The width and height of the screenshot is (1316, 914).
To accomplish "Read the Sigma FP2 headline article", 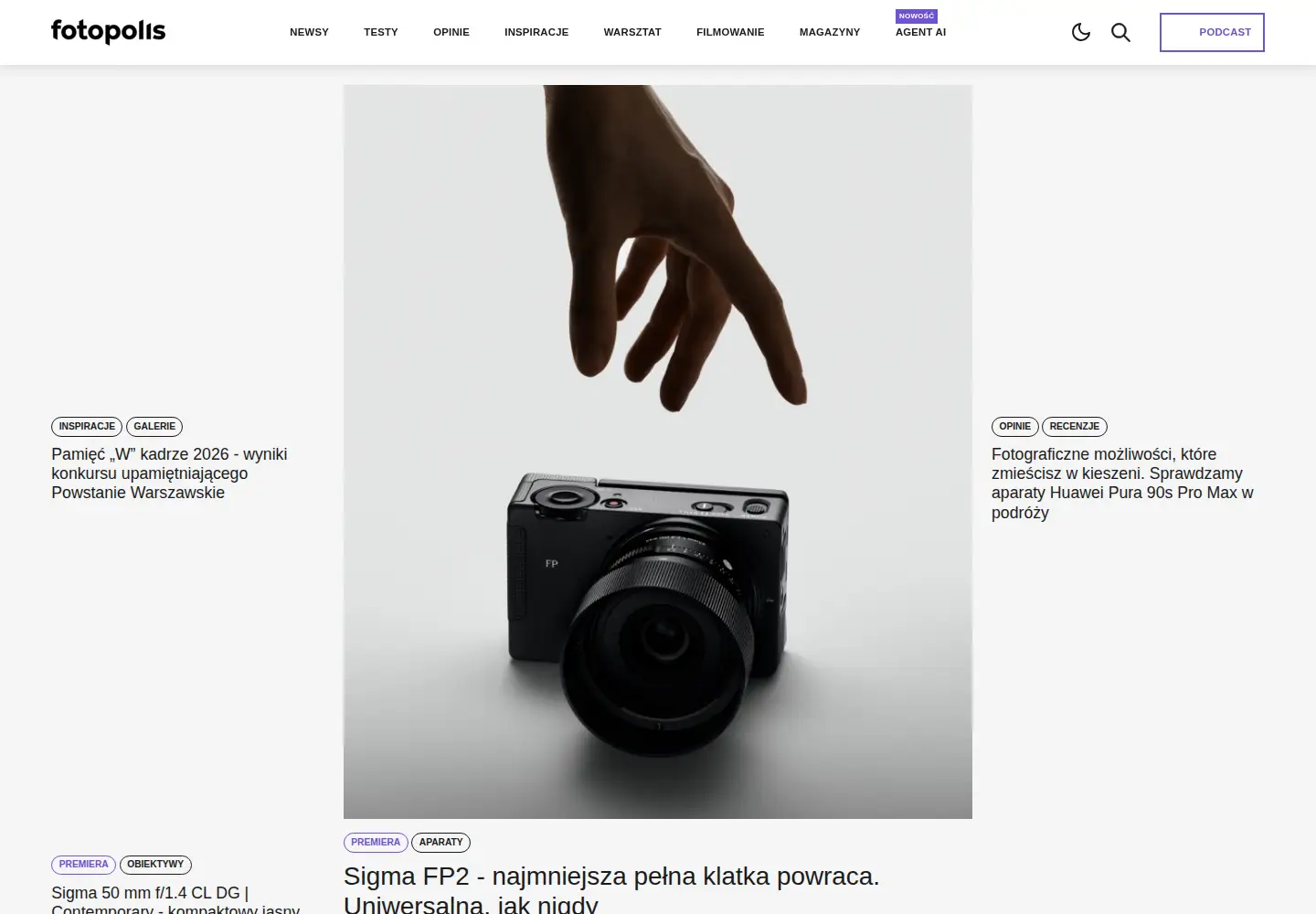I will [611, 889].
